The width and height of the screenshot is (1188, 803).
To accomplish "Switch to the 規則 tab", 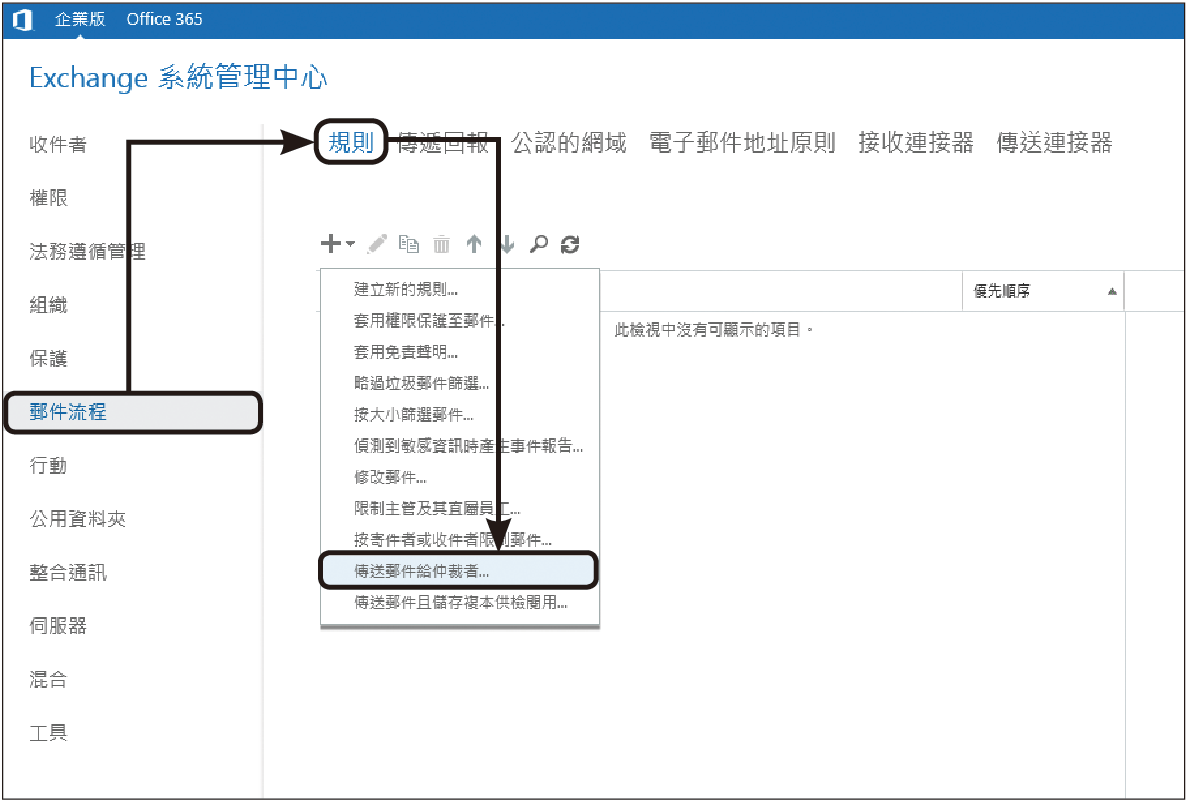I will [351, 142].
